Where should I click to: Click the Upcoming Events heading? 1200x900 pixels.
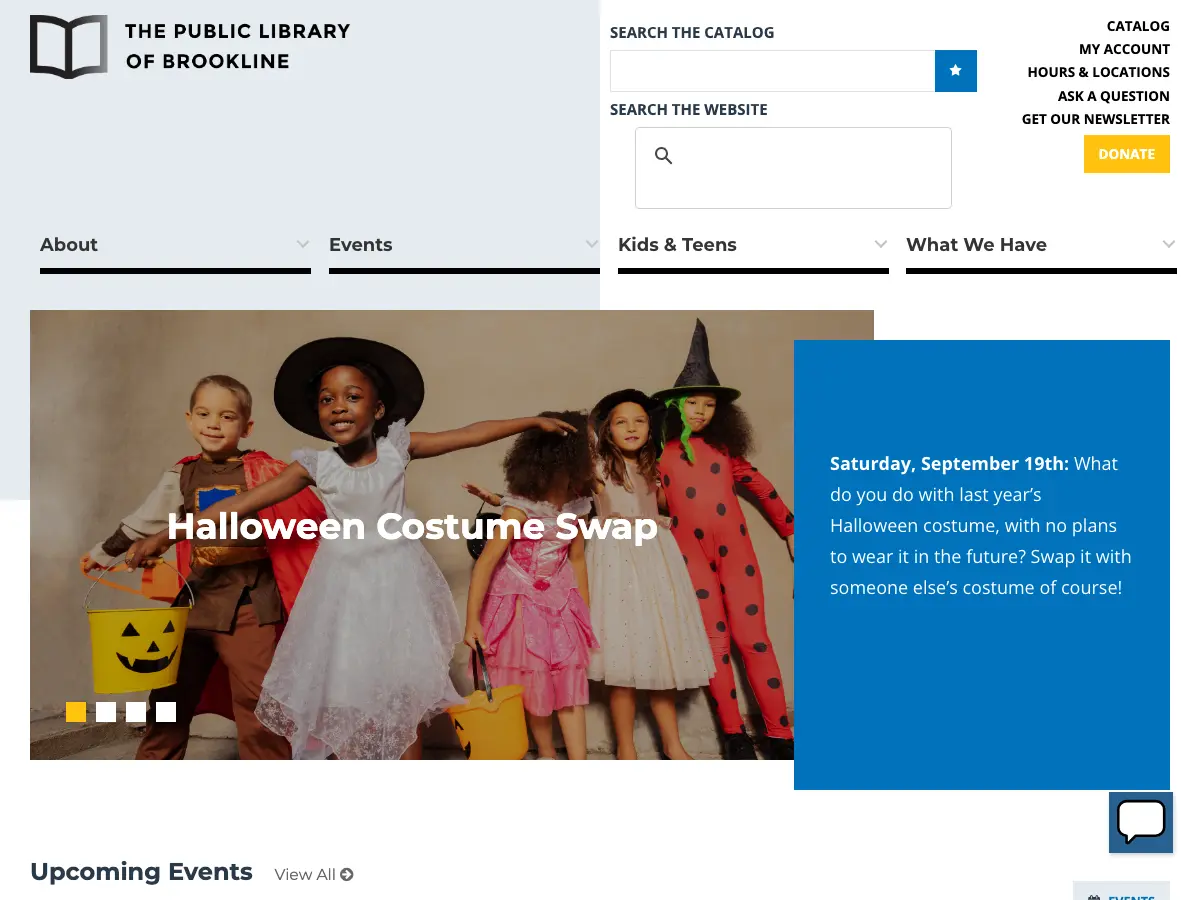click(141, 872)
